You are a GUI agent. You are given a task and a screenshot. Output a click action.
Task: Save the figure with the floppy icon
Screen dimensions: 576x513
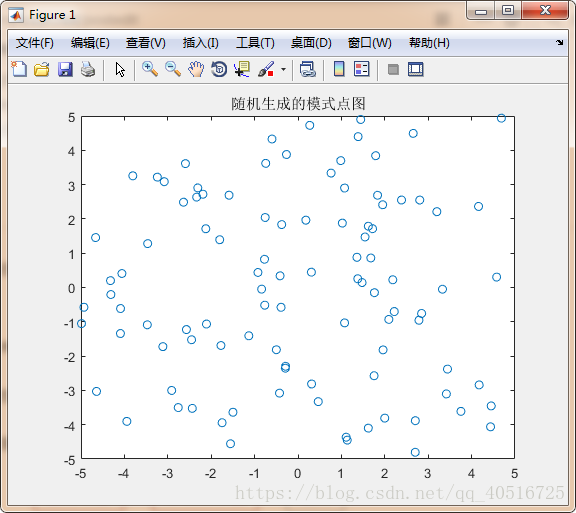click(65, 69)
